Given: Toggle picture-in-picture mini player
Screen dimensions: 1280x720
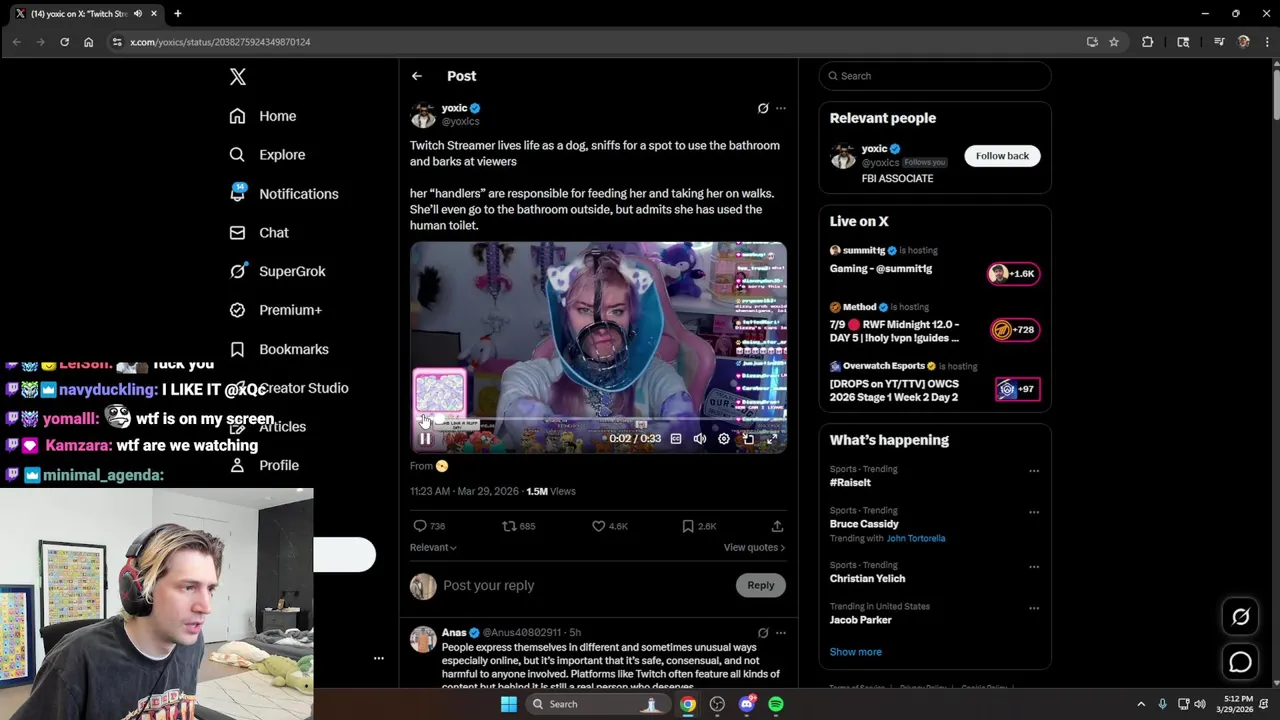Looking at the screenshot, I should [748, 439].
